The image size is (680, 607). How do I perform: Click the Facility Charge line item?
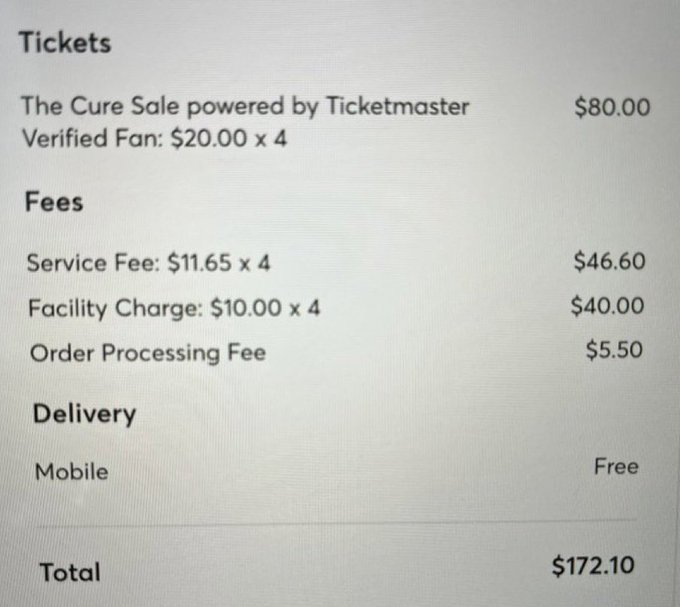(x=174, y=308)
